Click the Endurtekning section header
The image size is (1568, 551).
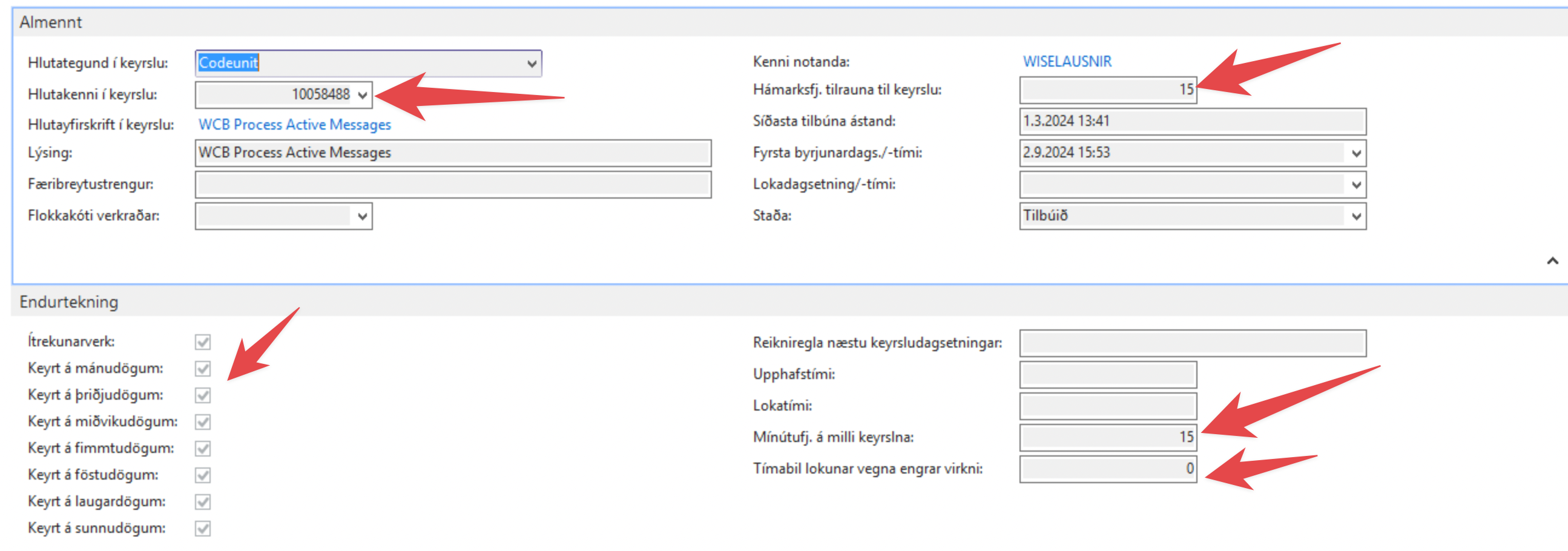pos(69,302)
